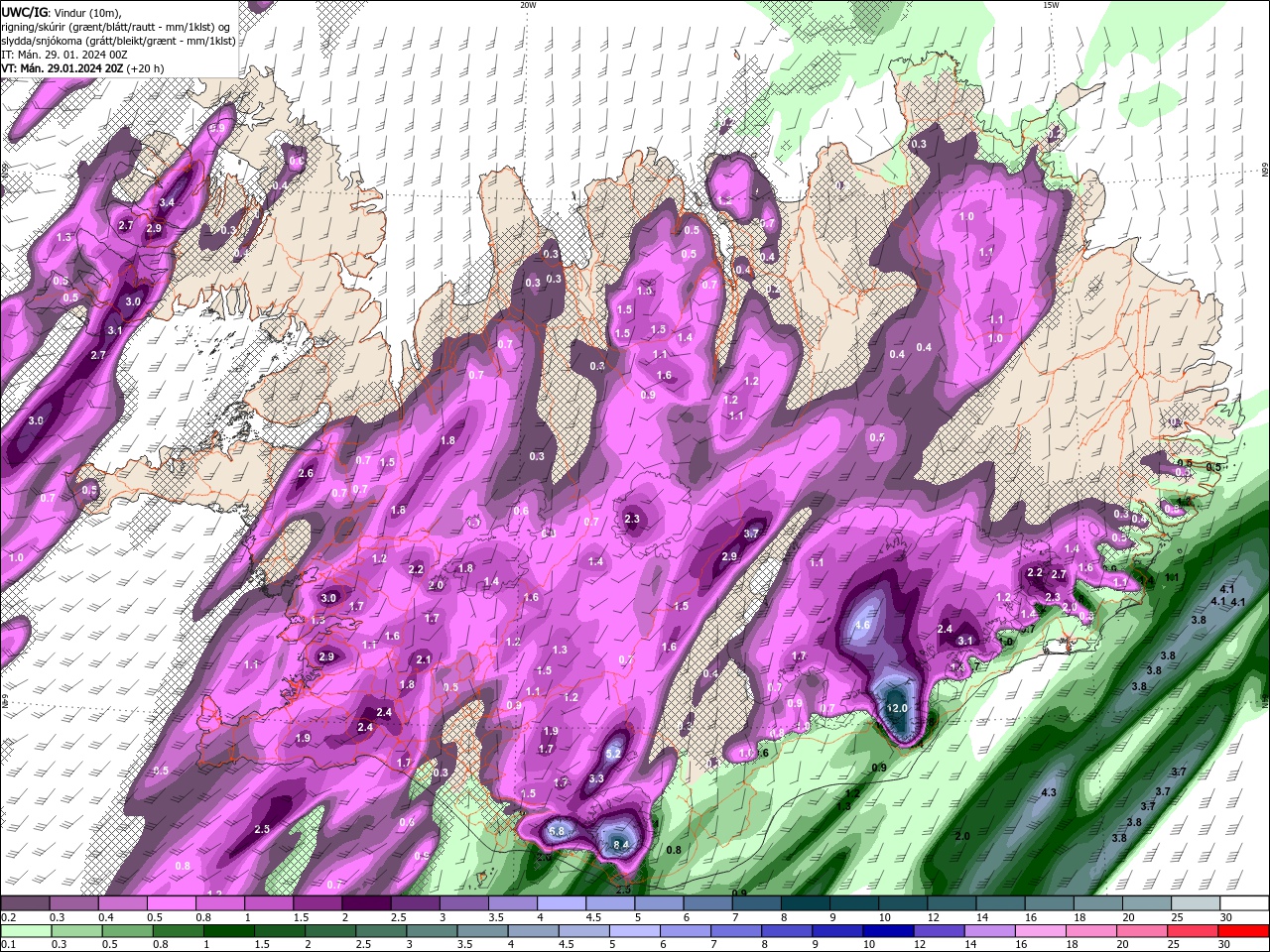Image resolution: width=1270 pixels, height=952 pixels.
Task: Click the 12.0 precipitation maximum label
Action: 897,708
